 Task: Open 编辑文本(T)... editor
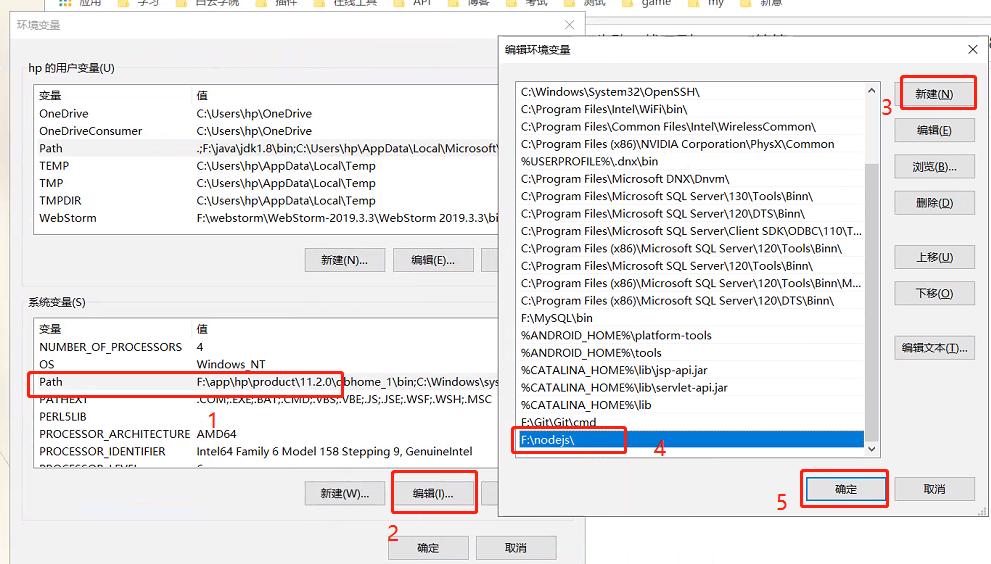pos(934,348)
